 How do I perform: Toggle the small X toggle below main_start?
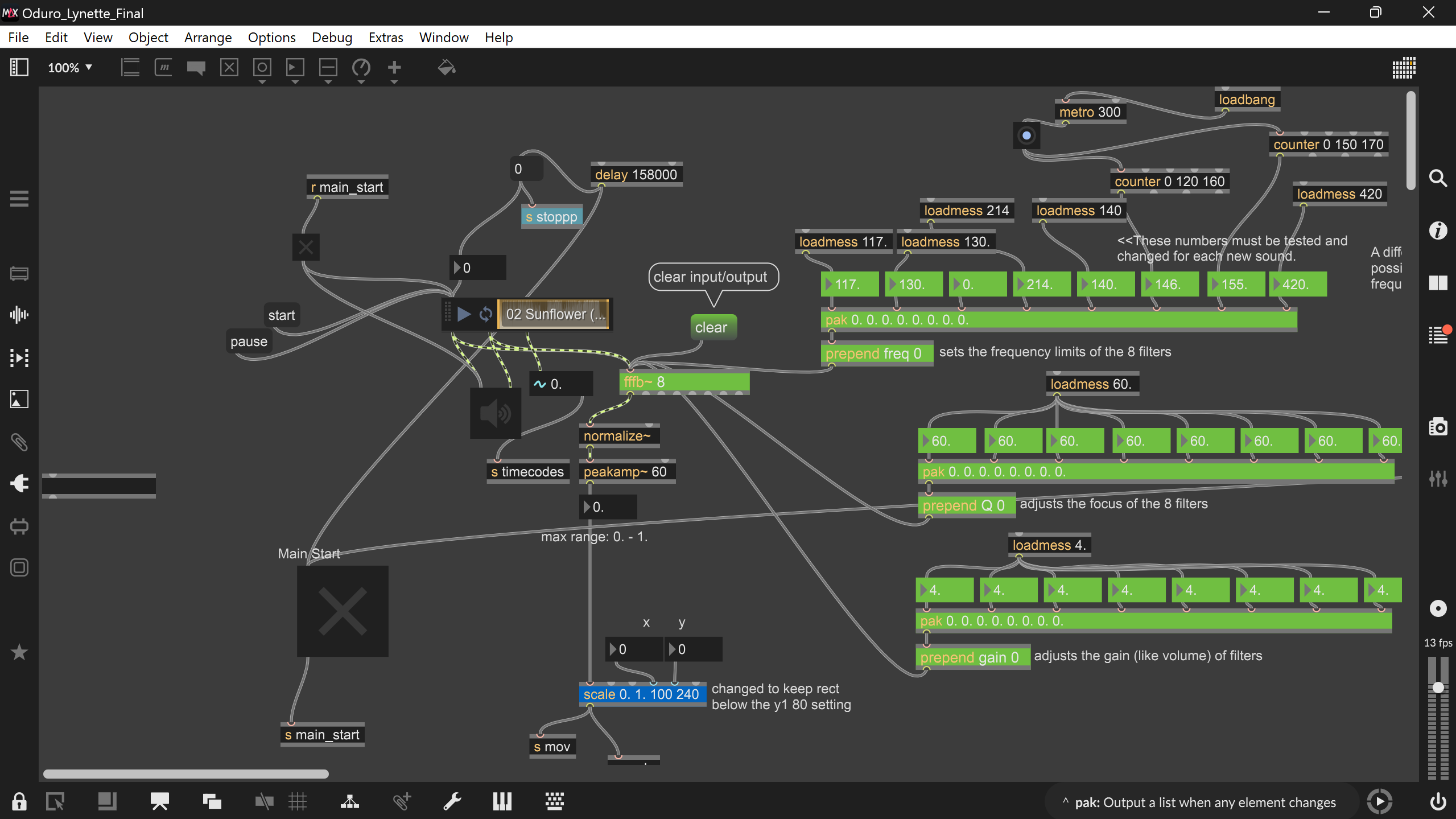coord(306,247)
